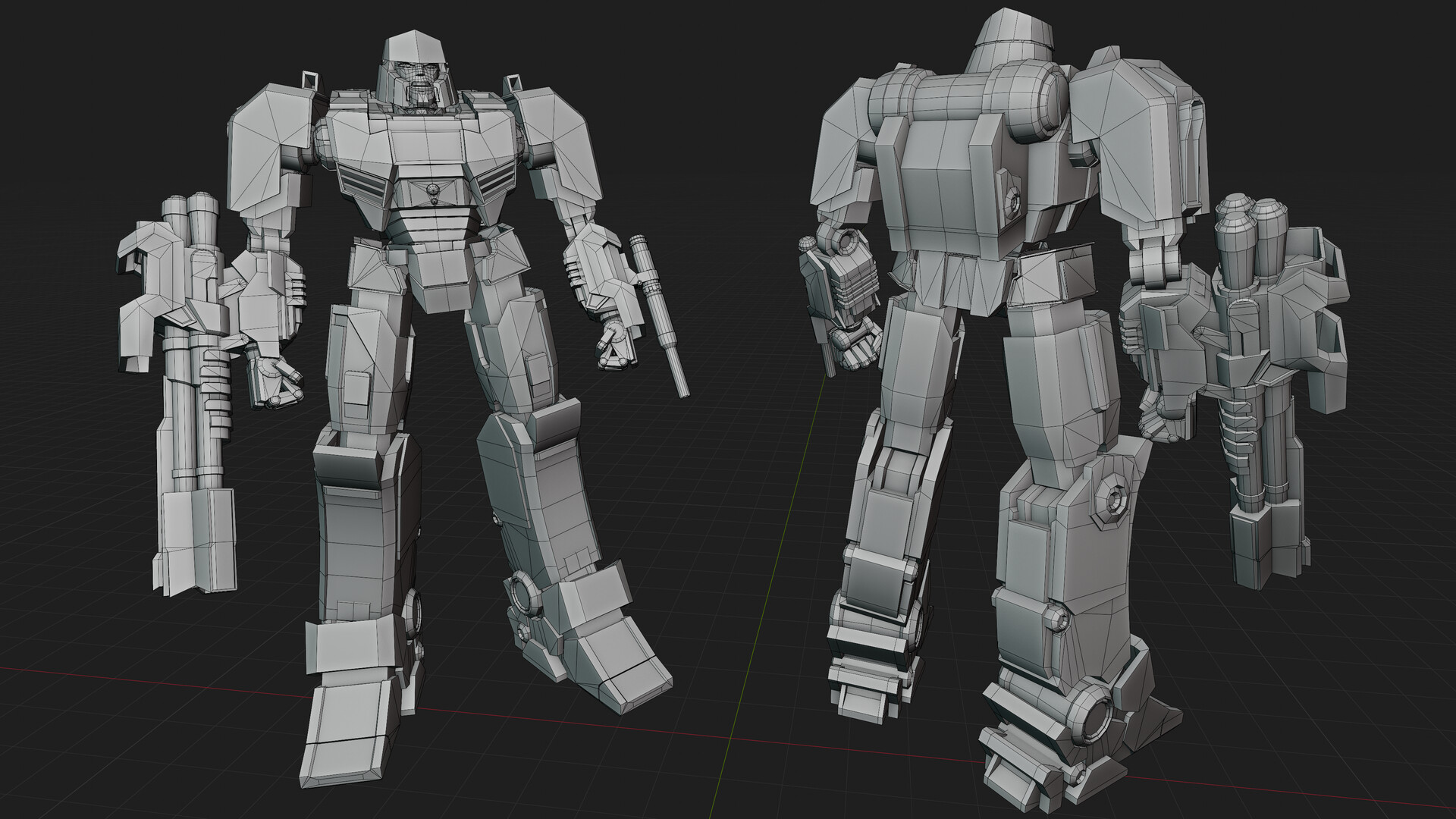Click the front-view robot's helmeted head
Image resolution: width=1456 pixels, height=819 pixels.
(416, 68)
